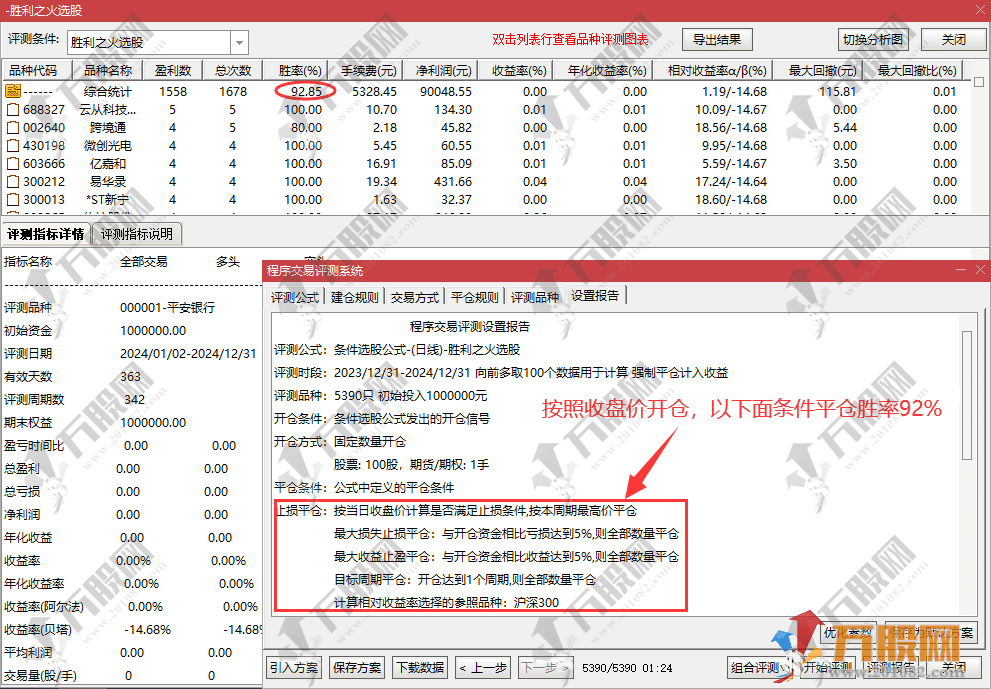Image resolution: width=991 pixels, height=689 pixels.
Task: Click the top 关闭 button in the 胜利之火选股 window
Action: [954, 40]
